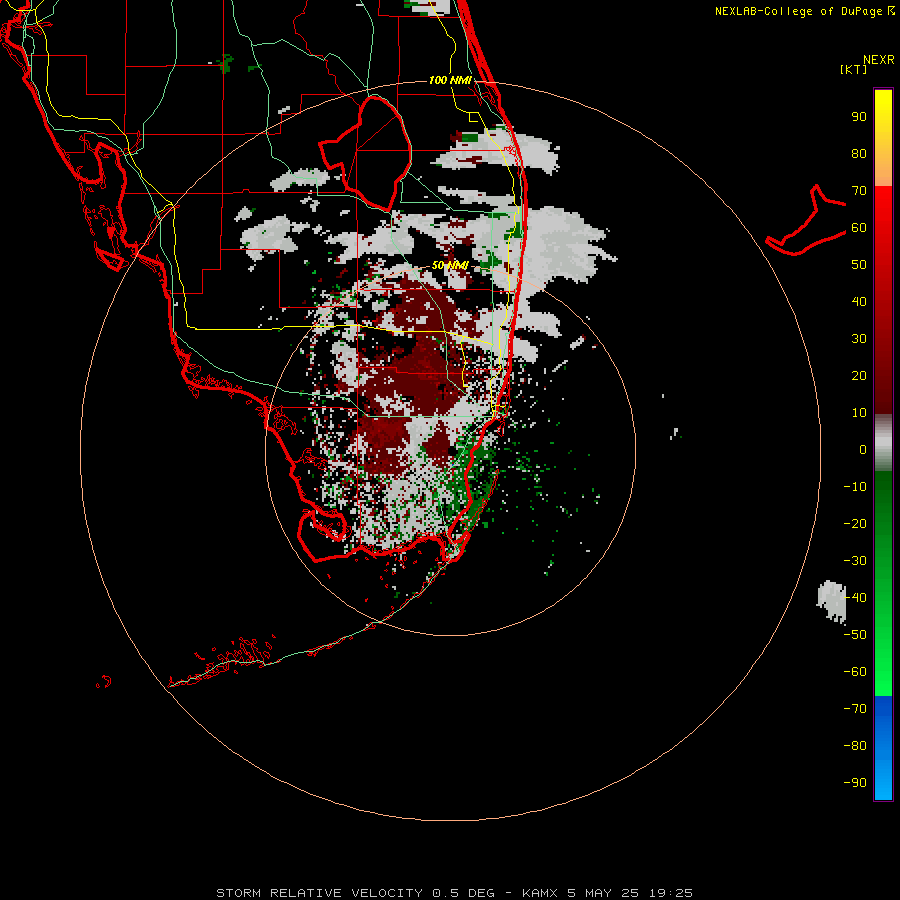Click the blue bottom segment of the colorbar
The height and width of the screenshot is (900, 900).
[x=883, y=748]
